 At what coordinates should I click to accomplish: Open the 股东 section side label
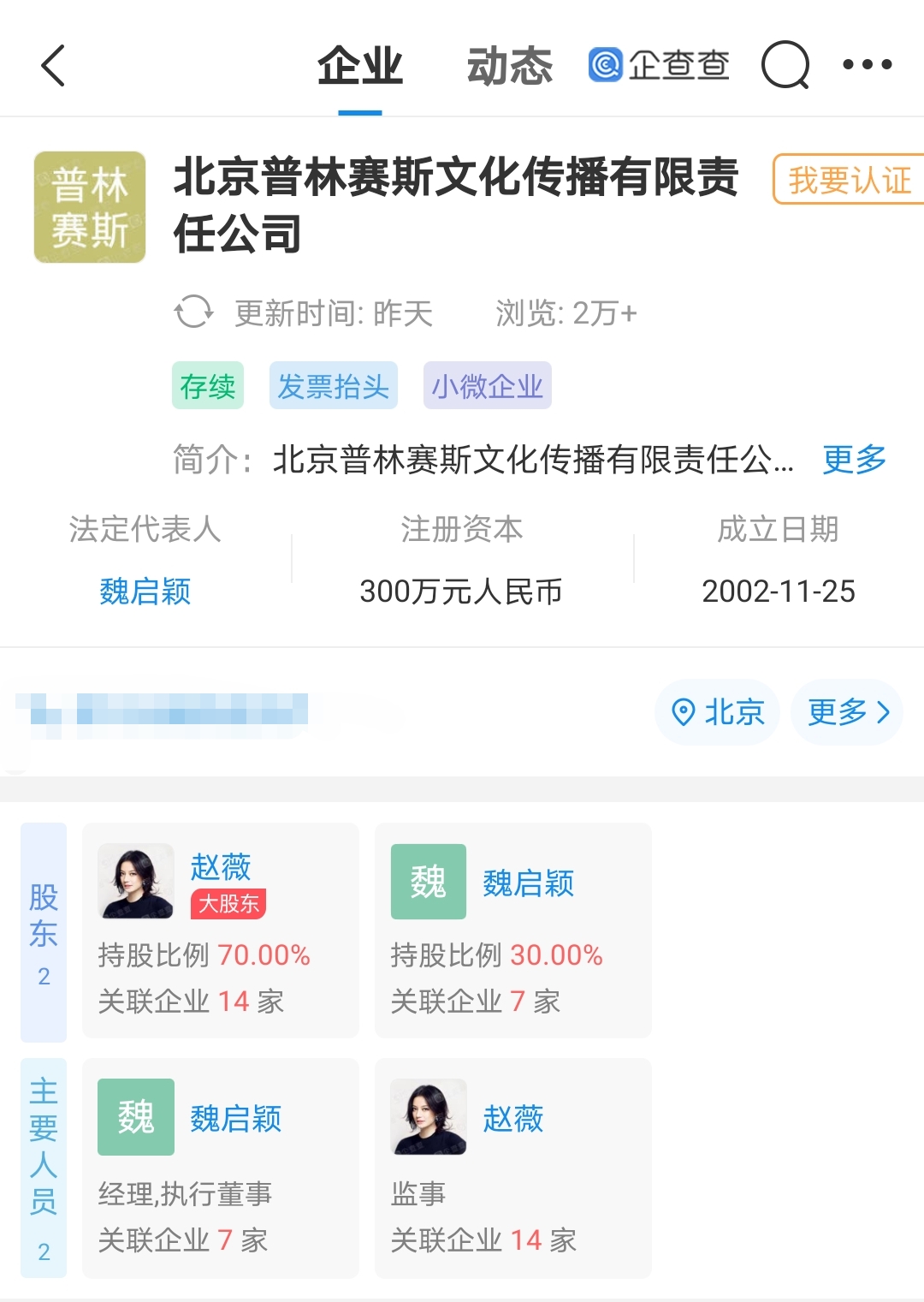click(44, 931)
